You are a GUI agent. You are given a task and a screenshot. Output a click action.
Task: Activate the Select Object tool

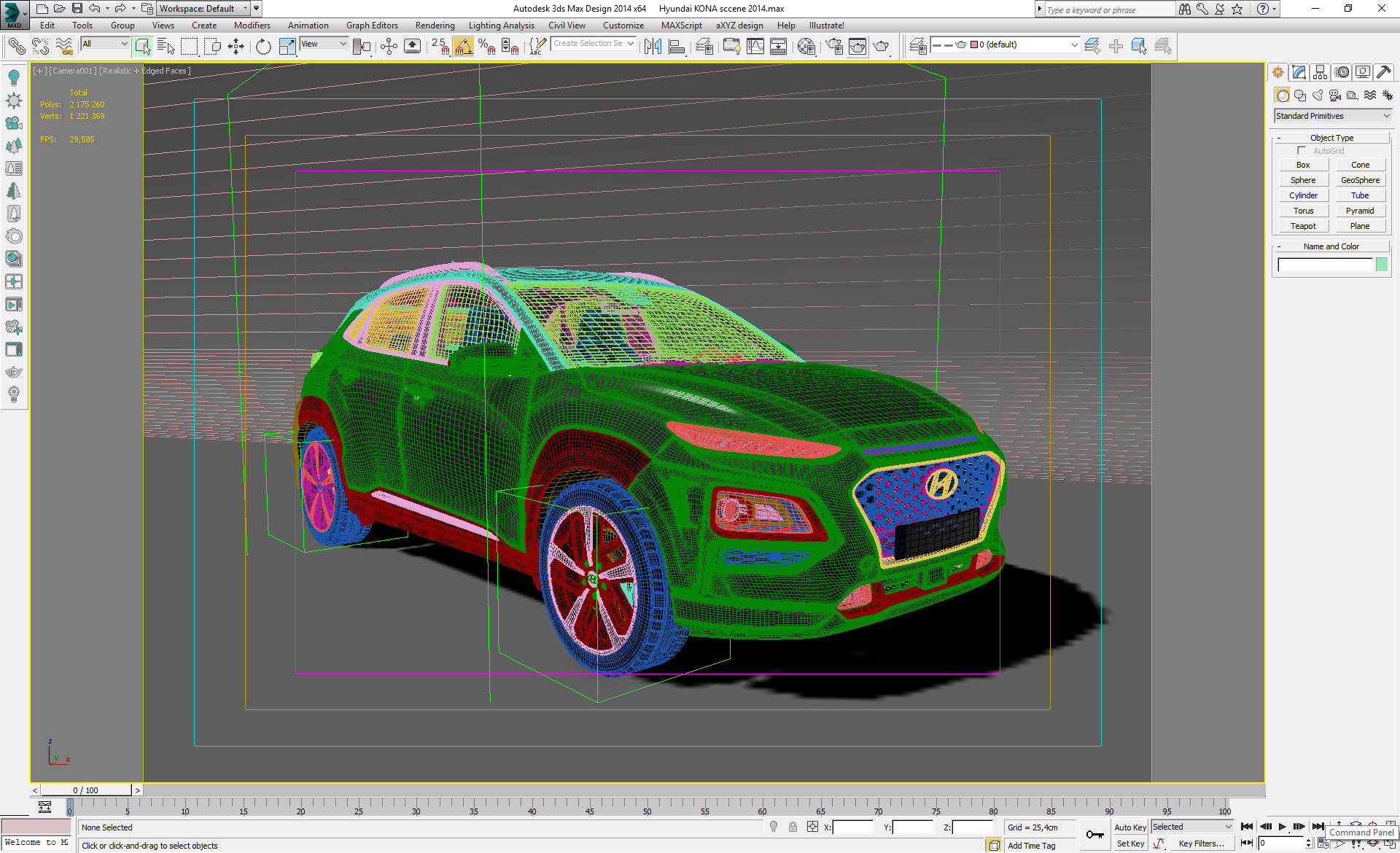click(143, 47)
